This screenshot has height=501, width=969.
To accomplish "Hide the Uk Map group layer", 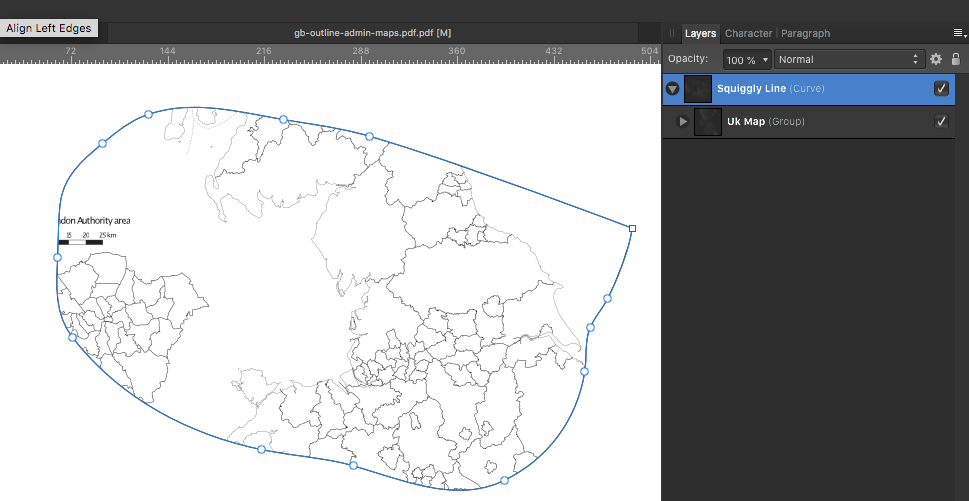I will (941, 121).
